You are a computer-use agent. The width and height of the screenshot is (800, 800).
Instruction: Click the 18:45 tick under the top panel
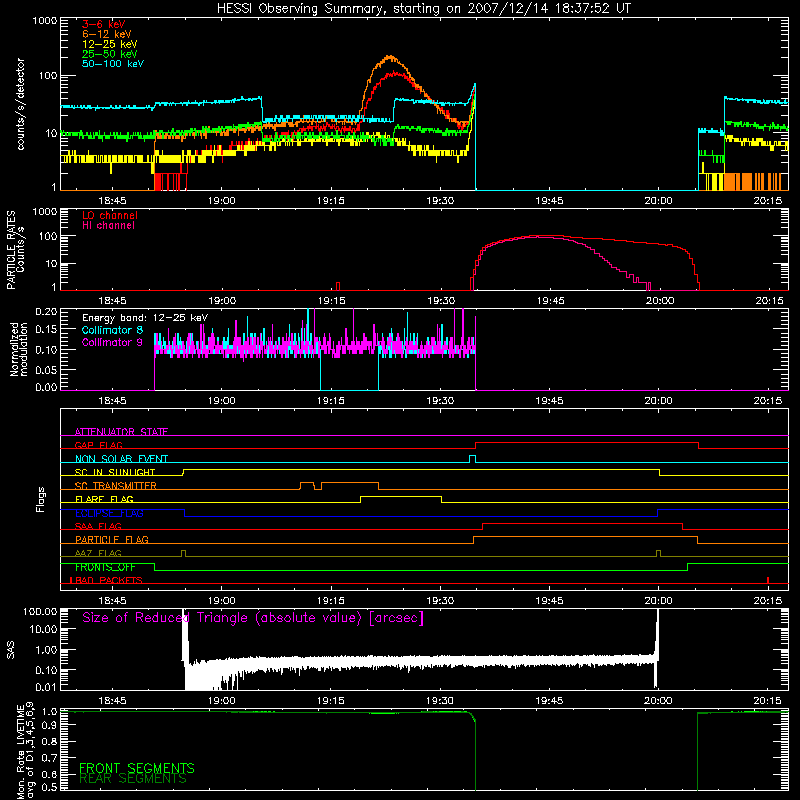click(112, 201)
